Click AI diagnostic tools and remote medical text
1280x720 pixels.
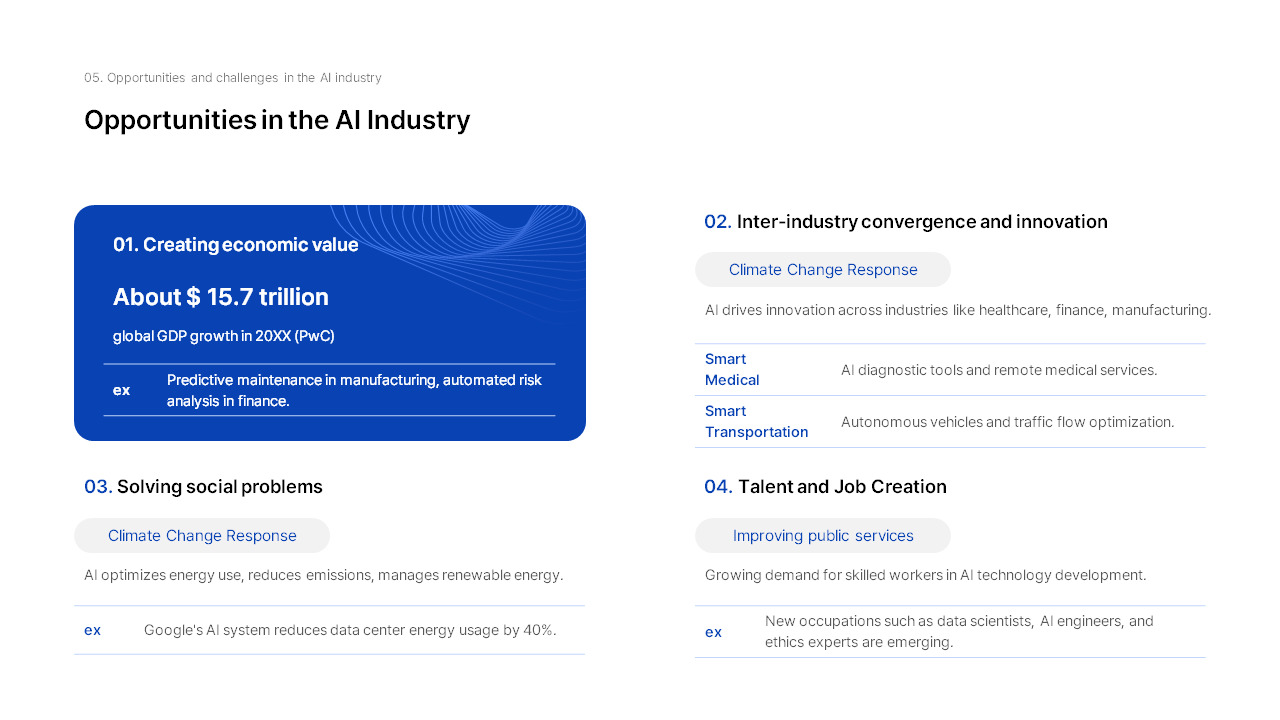coord(999,370)
